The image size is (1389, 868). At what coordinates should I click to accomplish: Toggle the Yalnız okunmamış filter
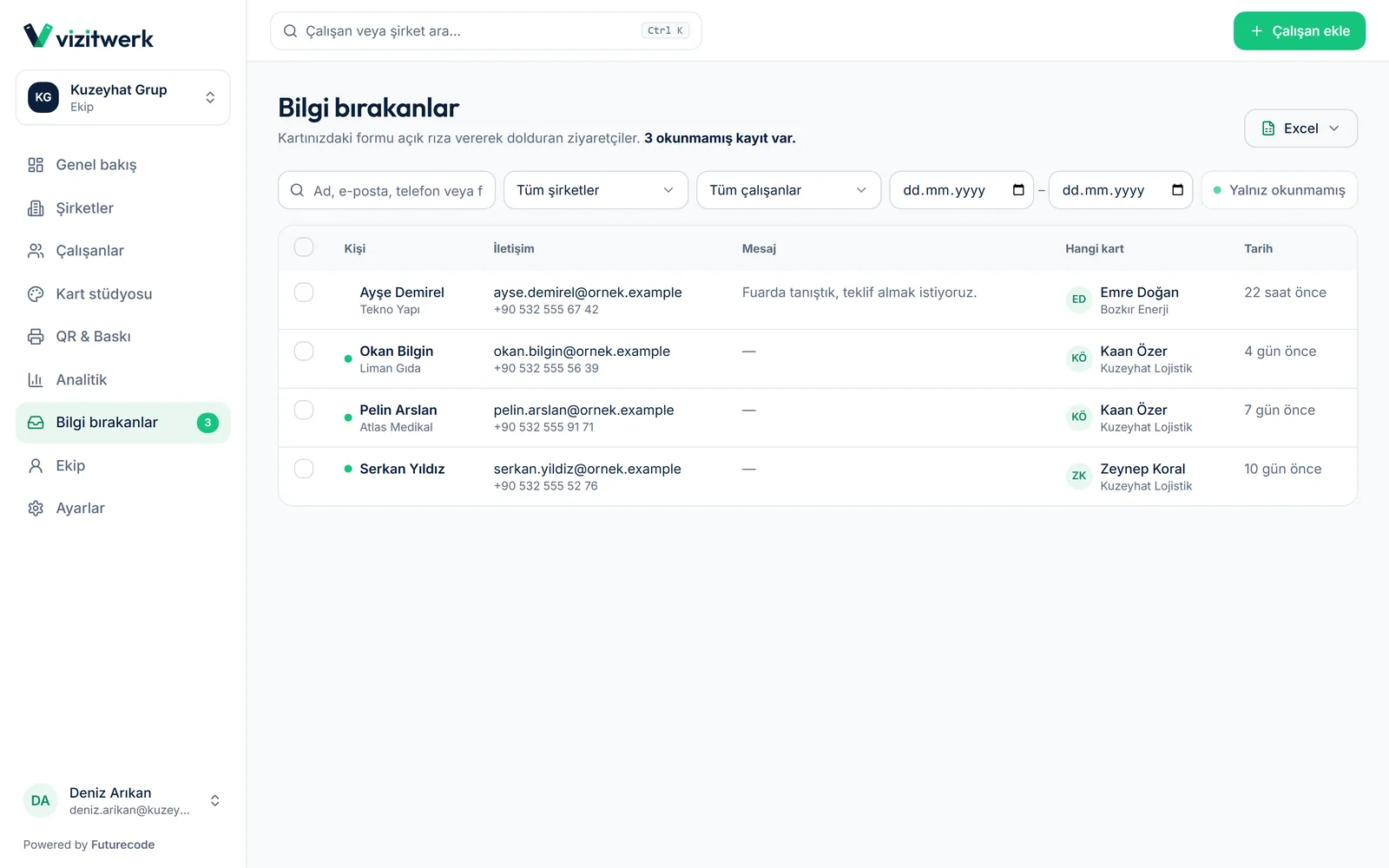1280,190
